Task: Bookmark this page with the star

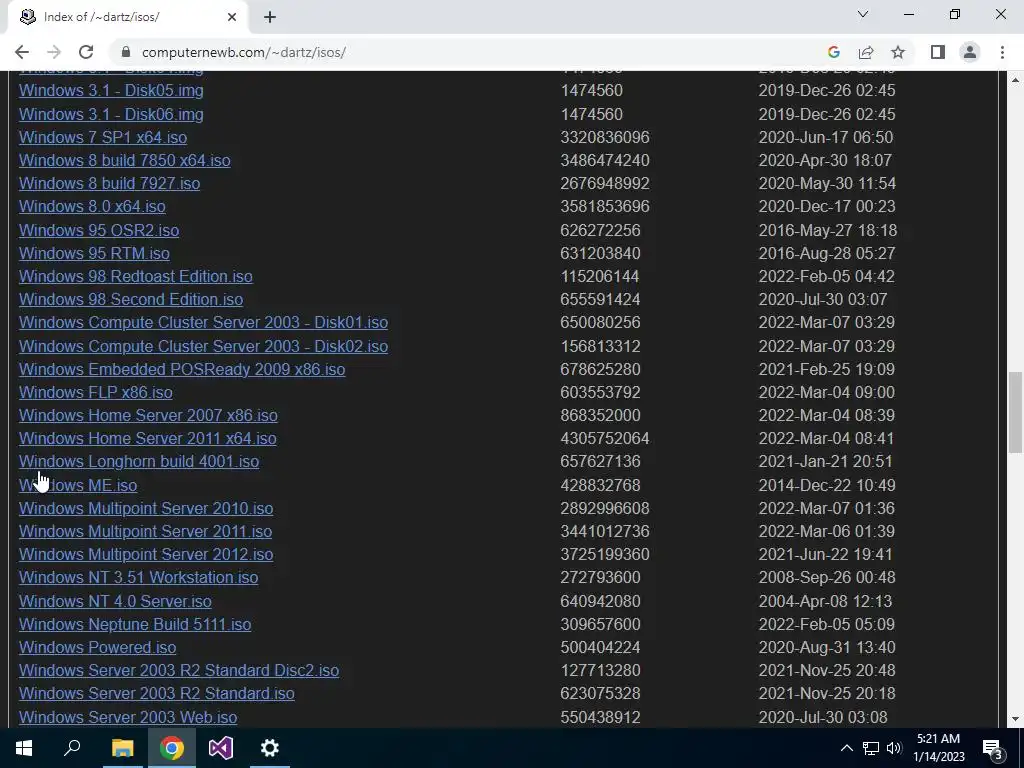Action: tap(898, 52)
